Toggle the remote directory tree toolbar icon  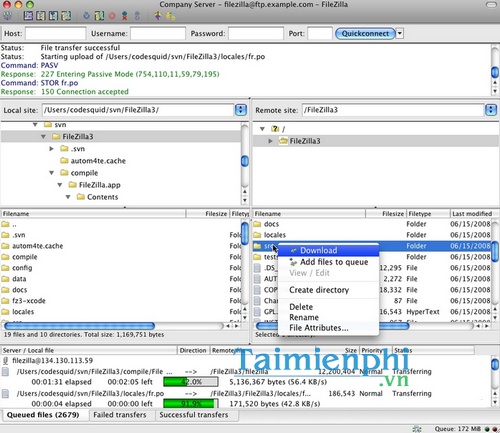(x=53, y=15)
